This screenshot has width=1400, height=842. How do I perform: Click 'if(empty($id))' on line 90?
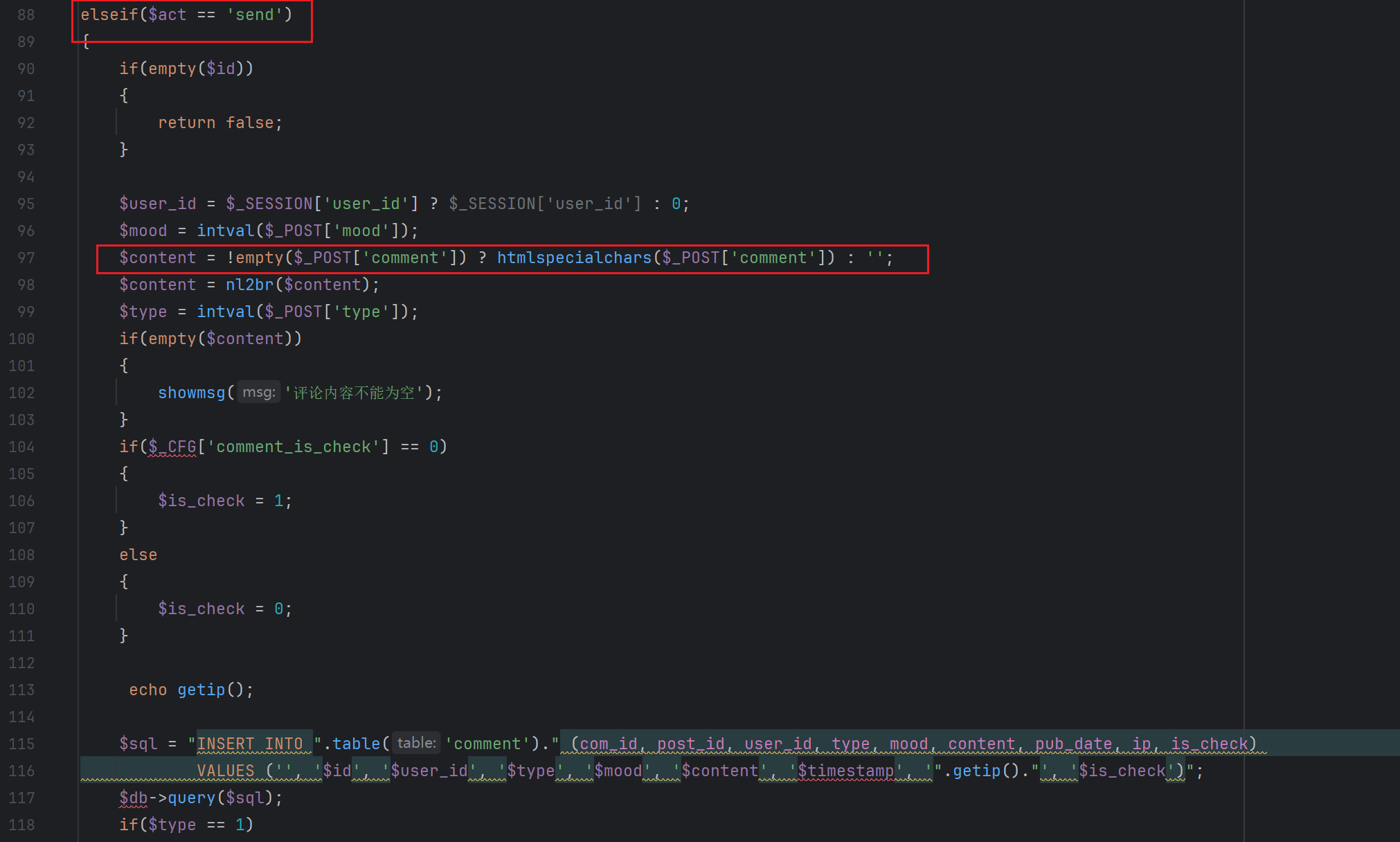click(x=187, y=69)
